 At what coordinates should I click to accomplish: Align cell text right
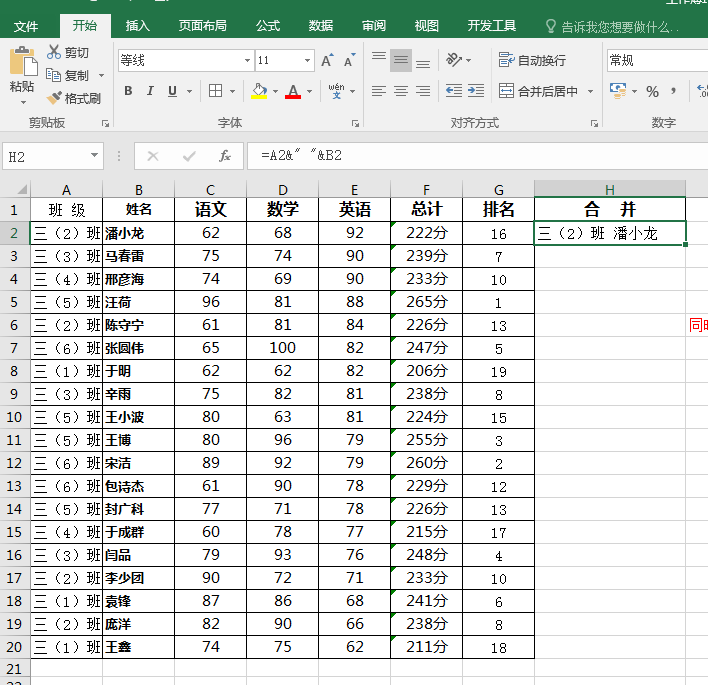423,91
